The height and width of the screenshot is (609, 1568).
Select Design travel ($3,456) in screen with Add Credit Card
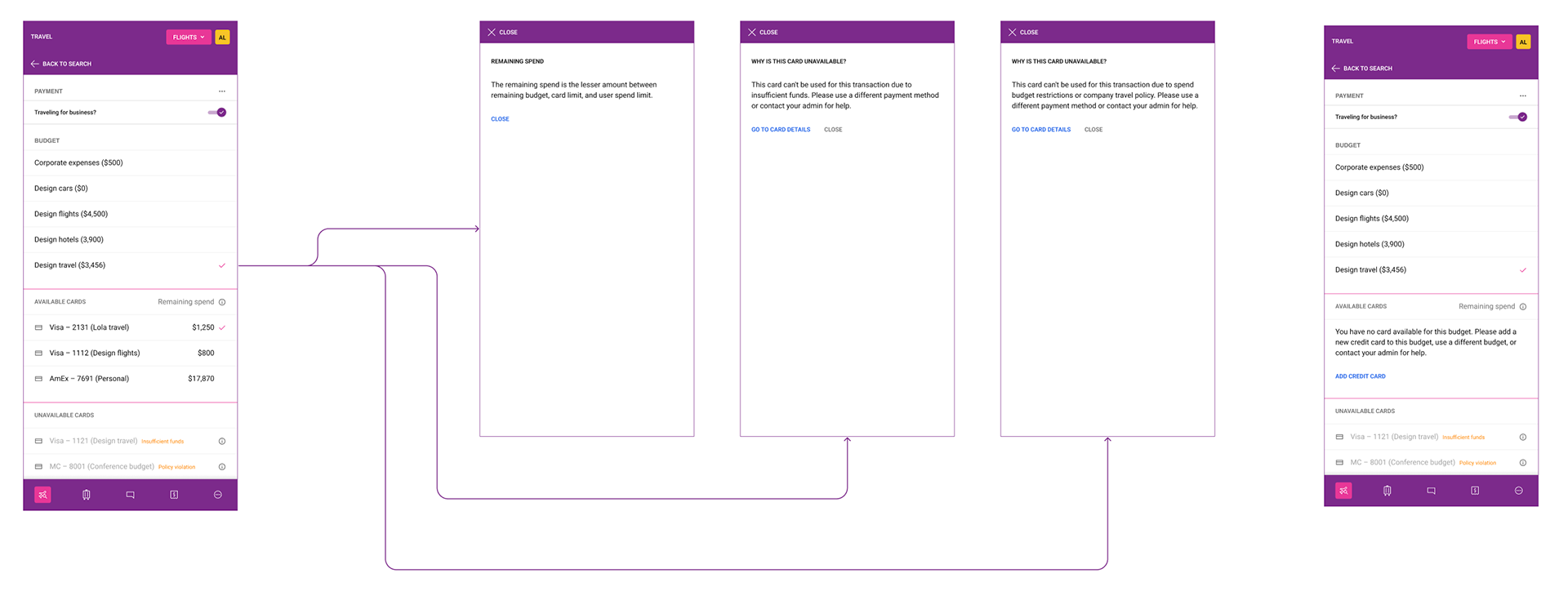(1432, 270)
